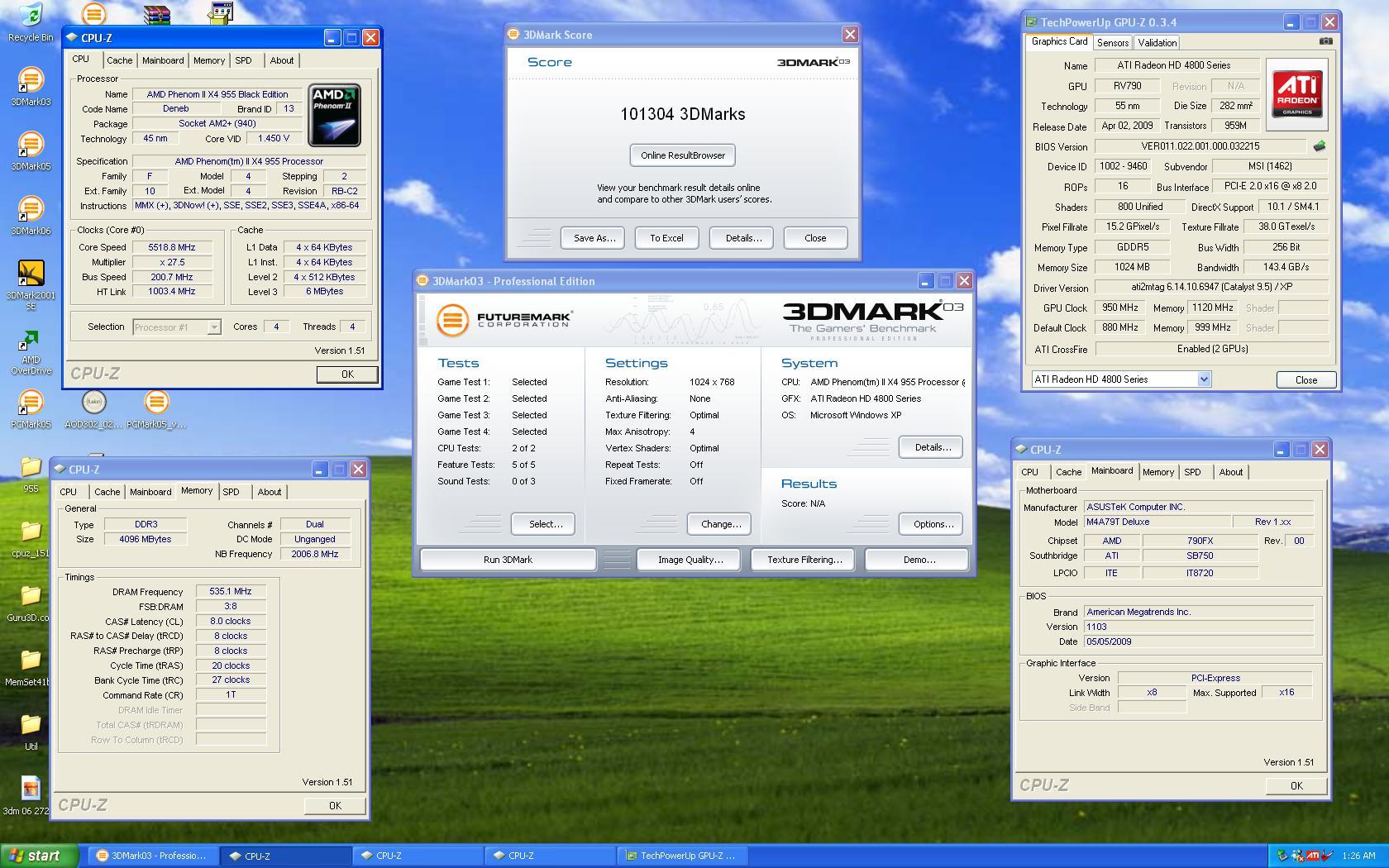Click OK in the CPU-Z Mainboard window
Screen dimensions: 1389x868
(1296, 786)
